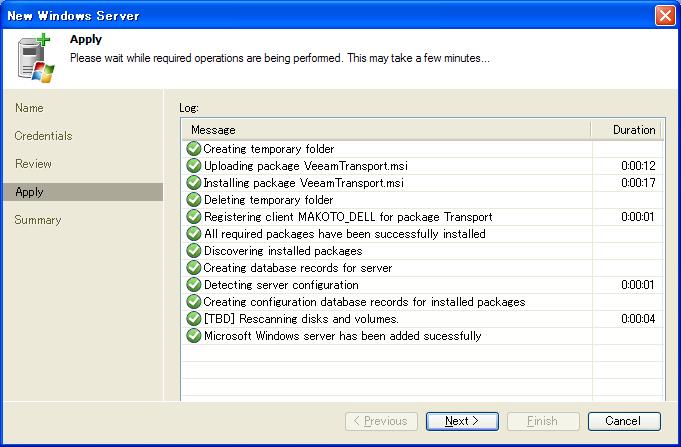Select the Apply wizard step
The image size is (681, 447).
(x=83, y=192)
